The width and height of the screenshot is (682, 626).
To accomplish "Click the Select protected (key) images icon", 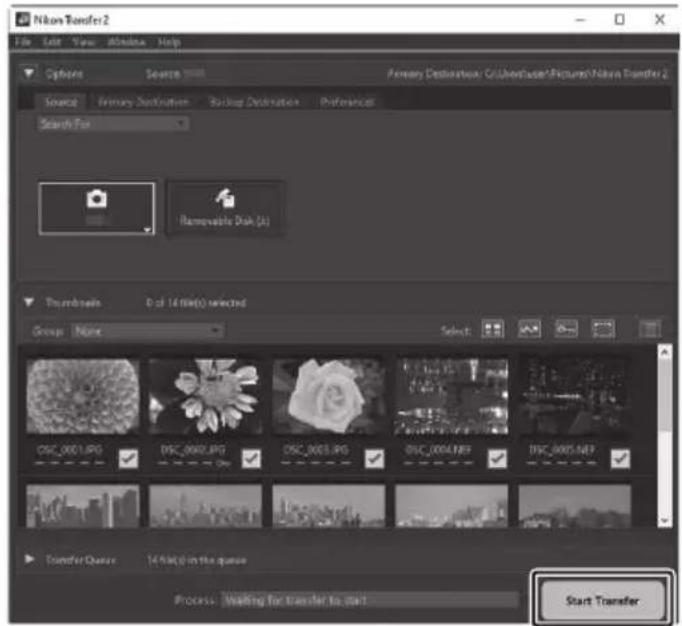I will pyautogui.click(x=566, y=329).
